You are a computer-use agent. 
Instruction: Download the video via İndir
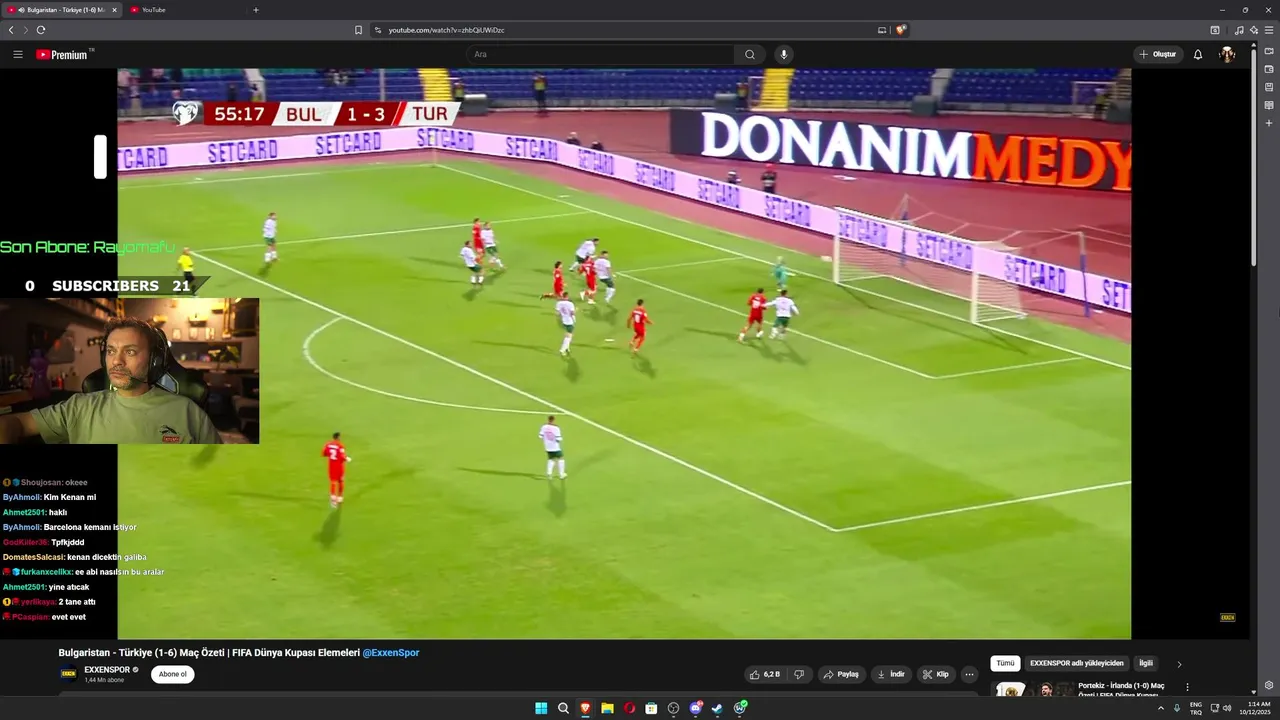[891, 674]
